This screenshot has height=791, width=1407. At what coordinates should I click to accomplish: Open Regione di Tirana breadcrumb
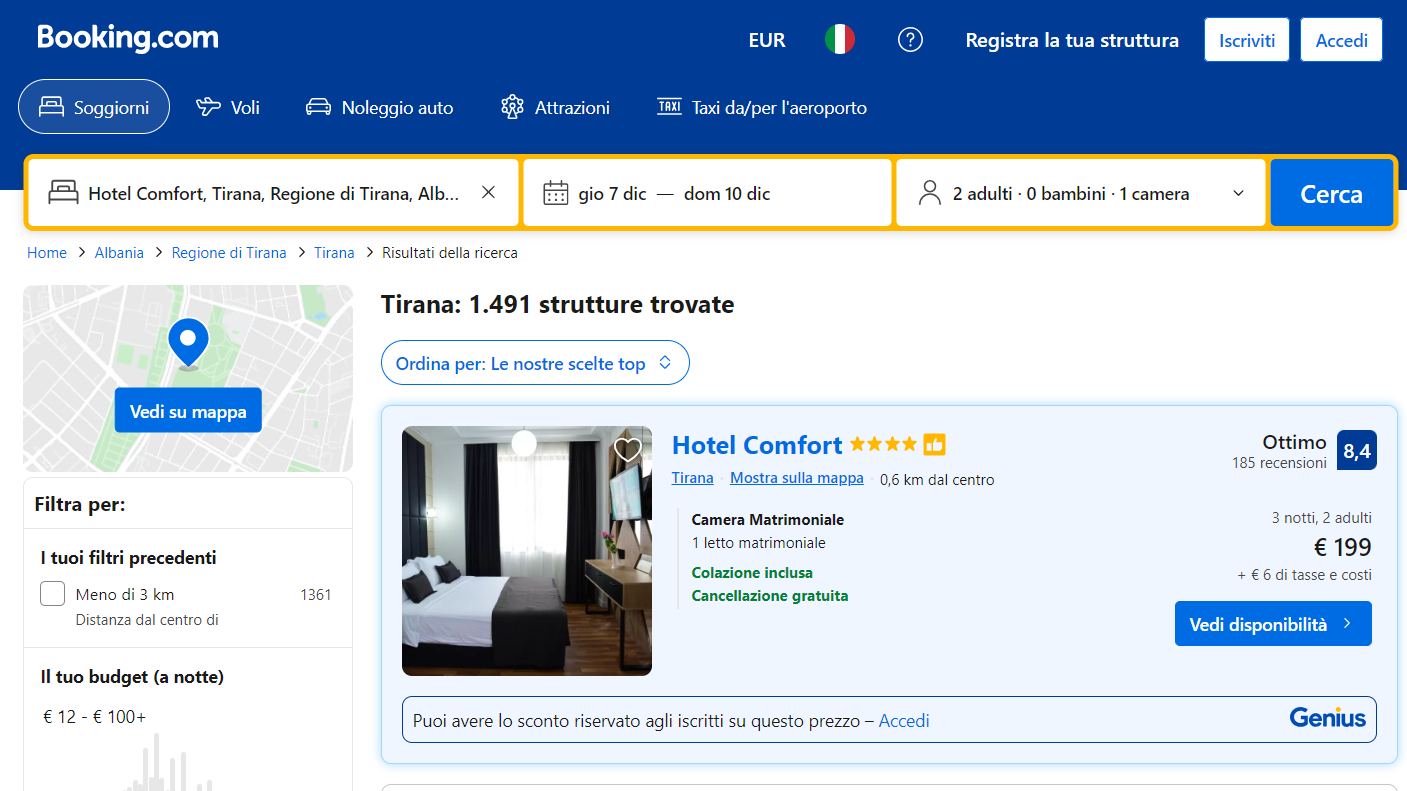click(x=229, y=253)
